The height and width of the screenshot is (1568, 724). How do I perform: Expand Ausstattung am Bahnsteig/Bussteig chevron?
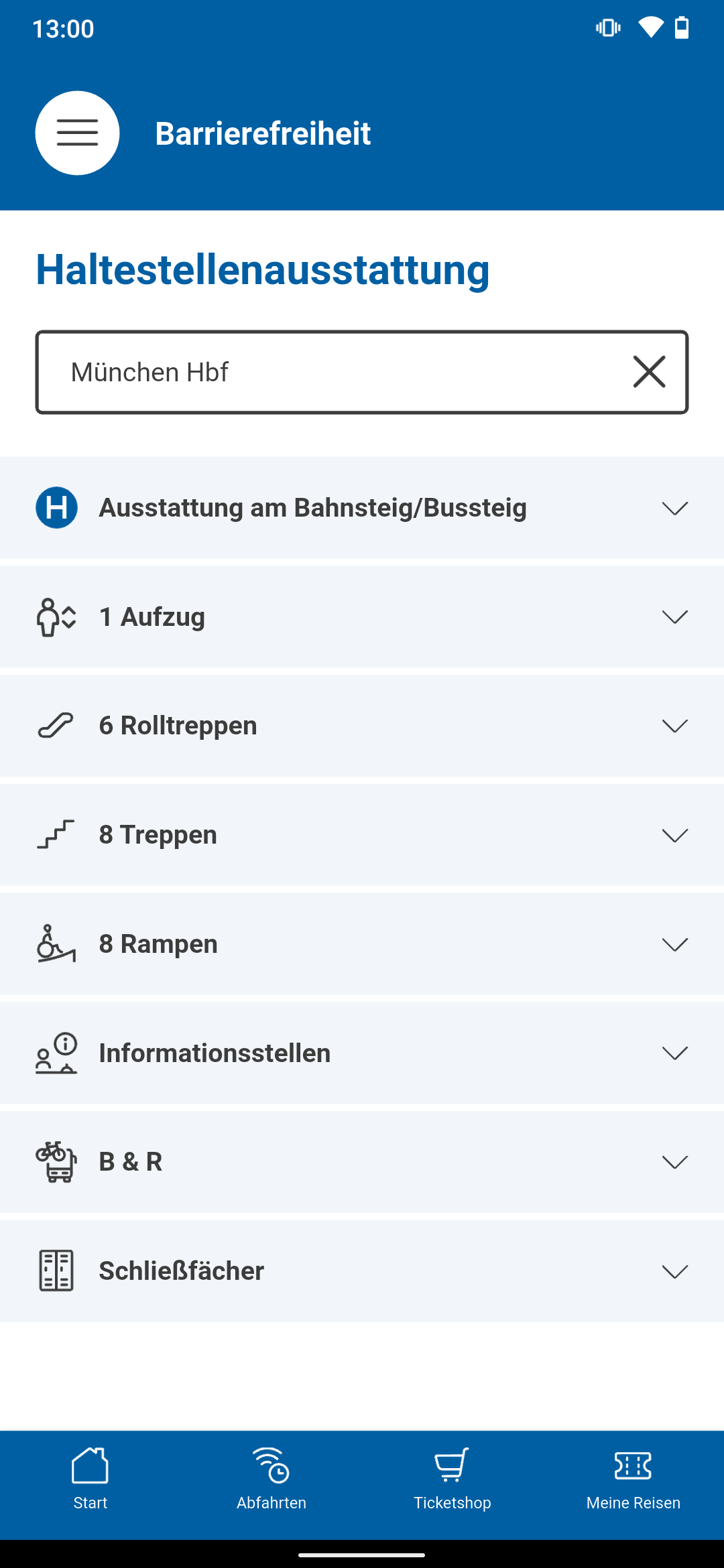(x=674, y=508)
